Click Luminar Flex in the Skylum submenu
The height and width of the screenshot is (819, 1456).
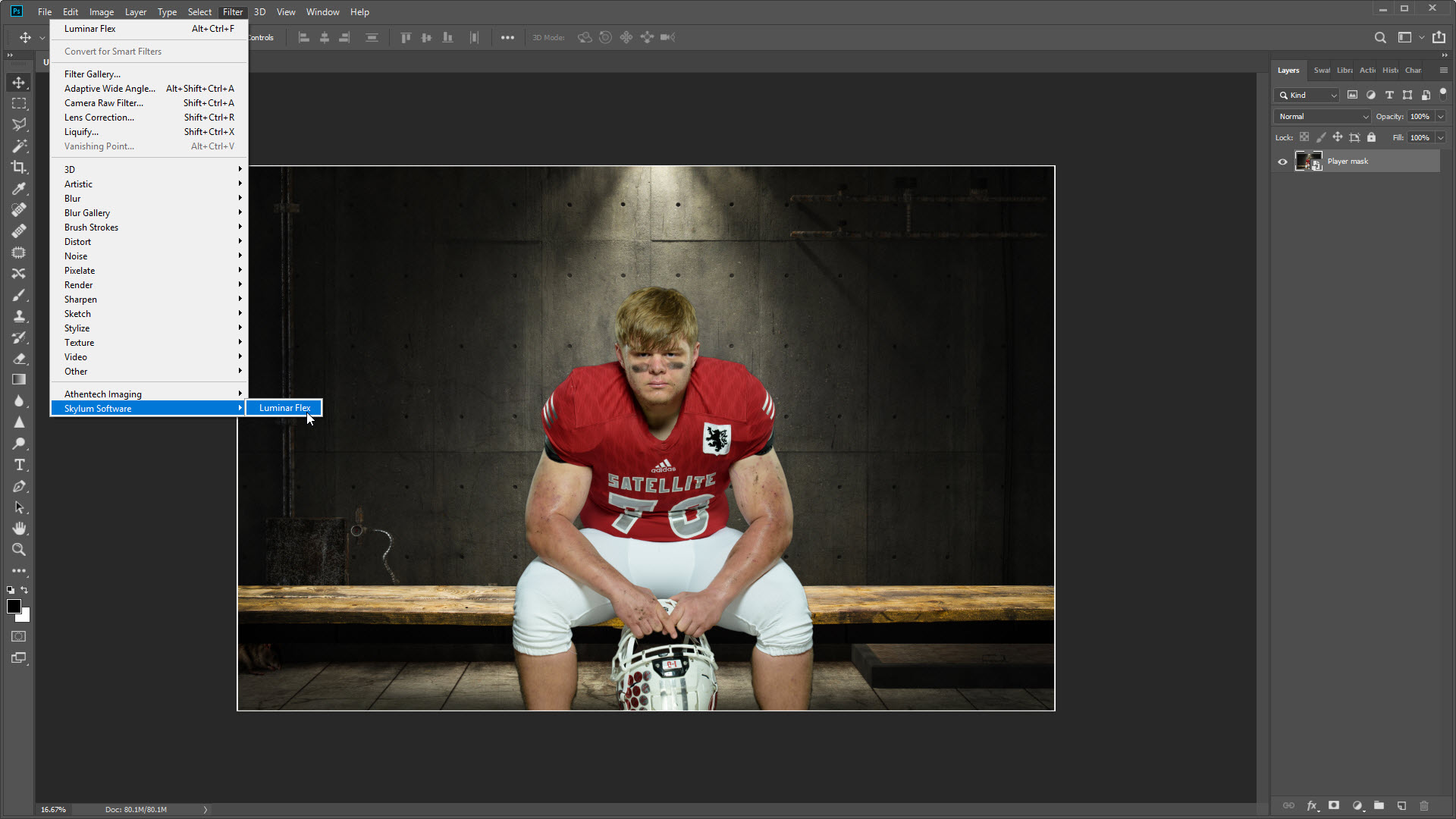pos(284,408)
